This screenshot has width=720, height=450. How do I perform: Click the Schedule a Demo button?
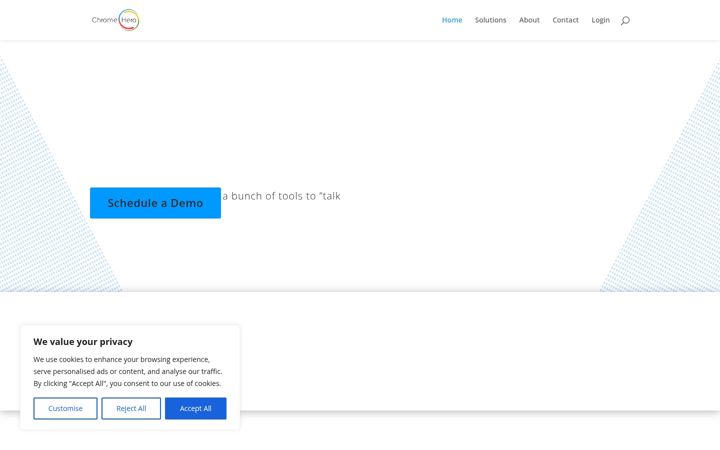point(155,203)
